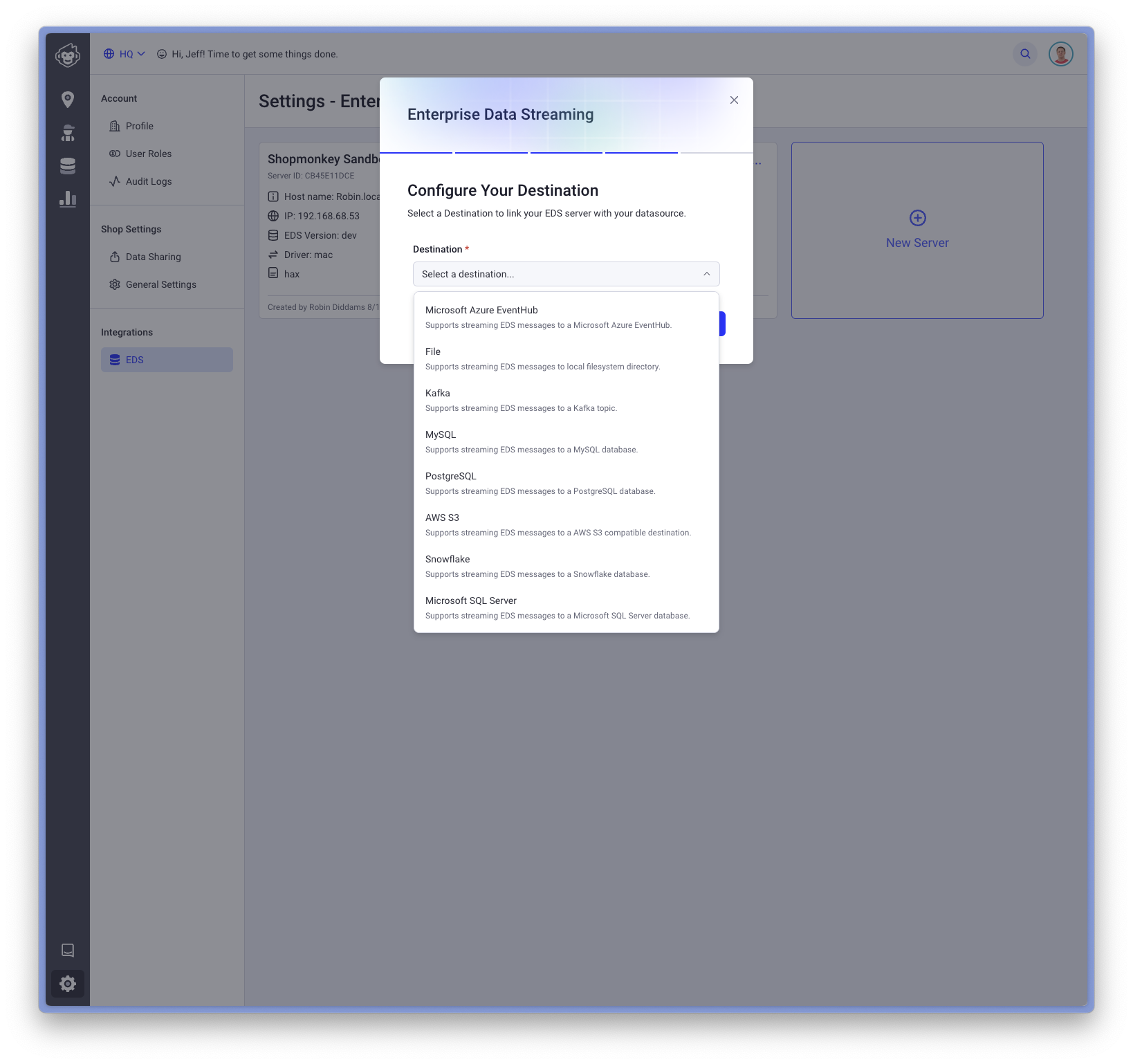Click the last wizard progress step bar
Image resolution: width=1133 pixels, height=1064 pixels.
(717, 152)
